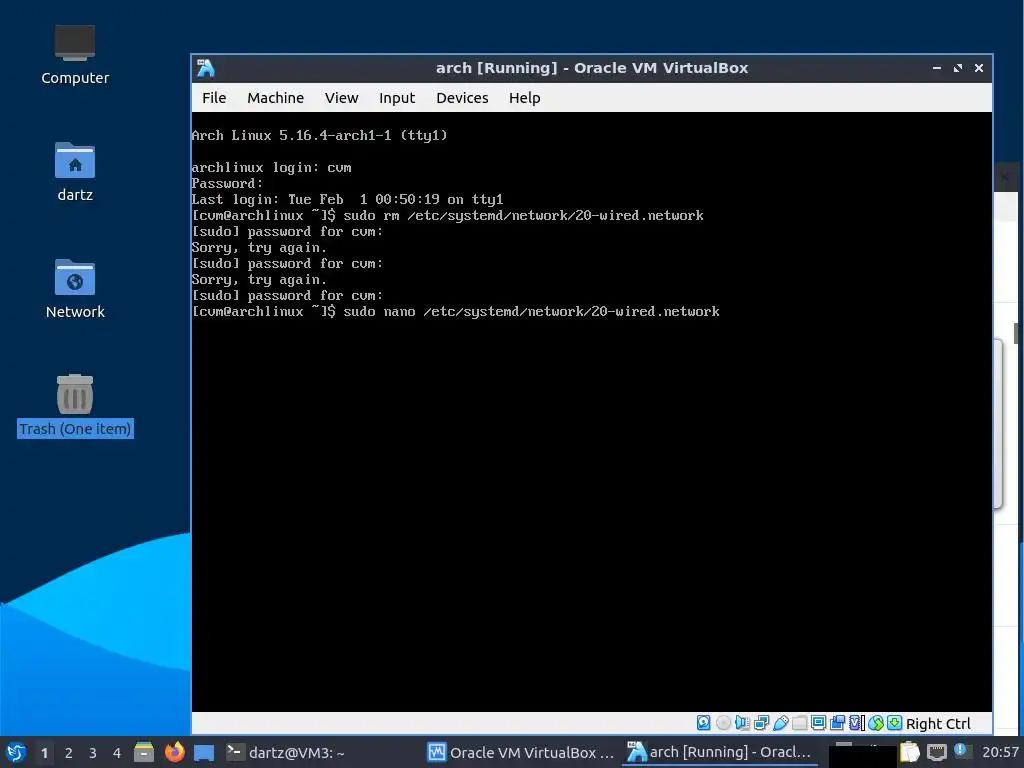Viewport: 1024px width, 768px height.
Task: Minimize the arch VirtualBox window
Action: coord(936,68)
